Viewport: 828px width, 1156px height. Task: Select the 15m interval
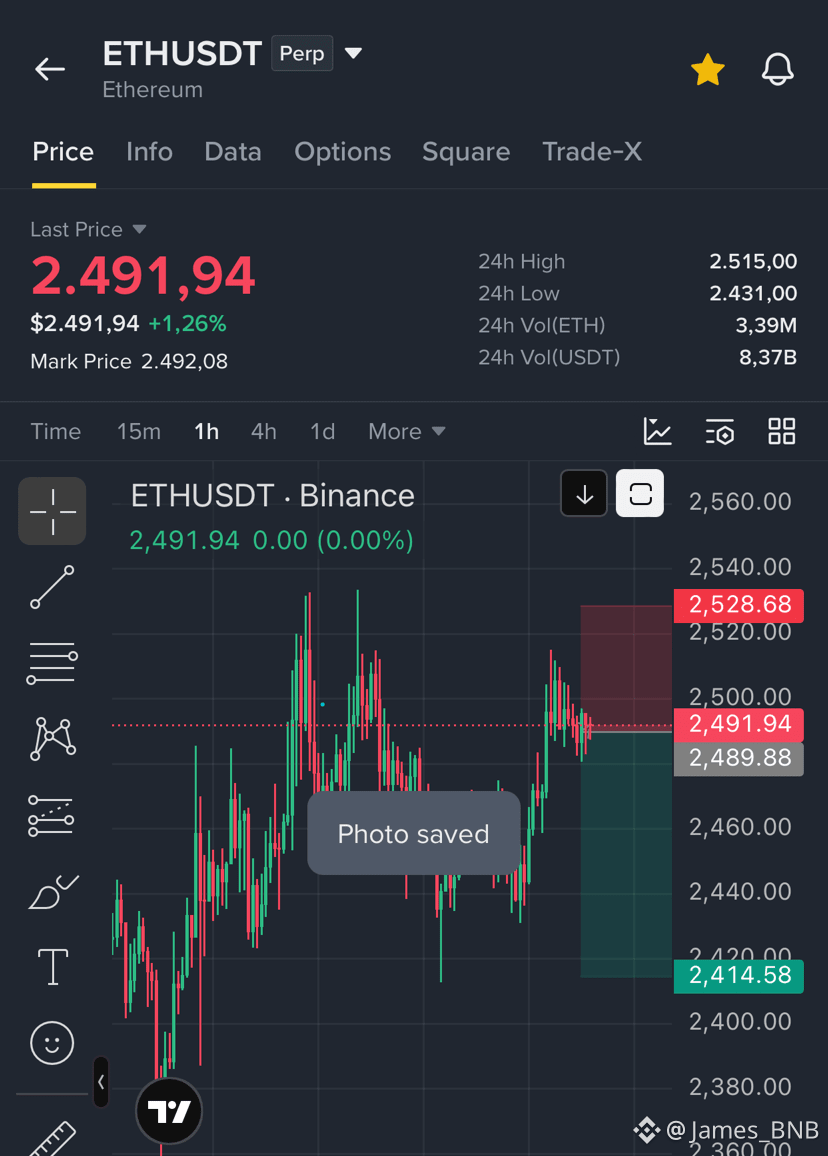(139, 431)
